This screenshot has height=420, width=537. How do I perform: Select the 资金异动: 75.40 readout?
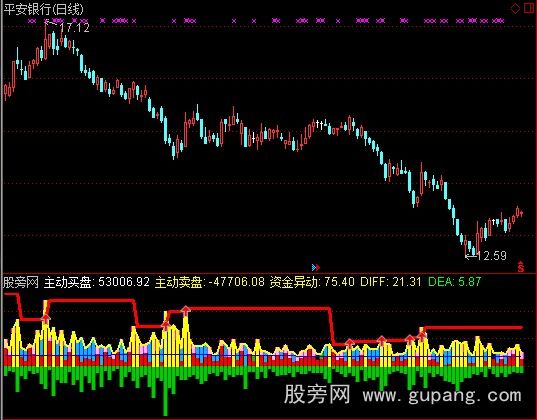(312, 282)
